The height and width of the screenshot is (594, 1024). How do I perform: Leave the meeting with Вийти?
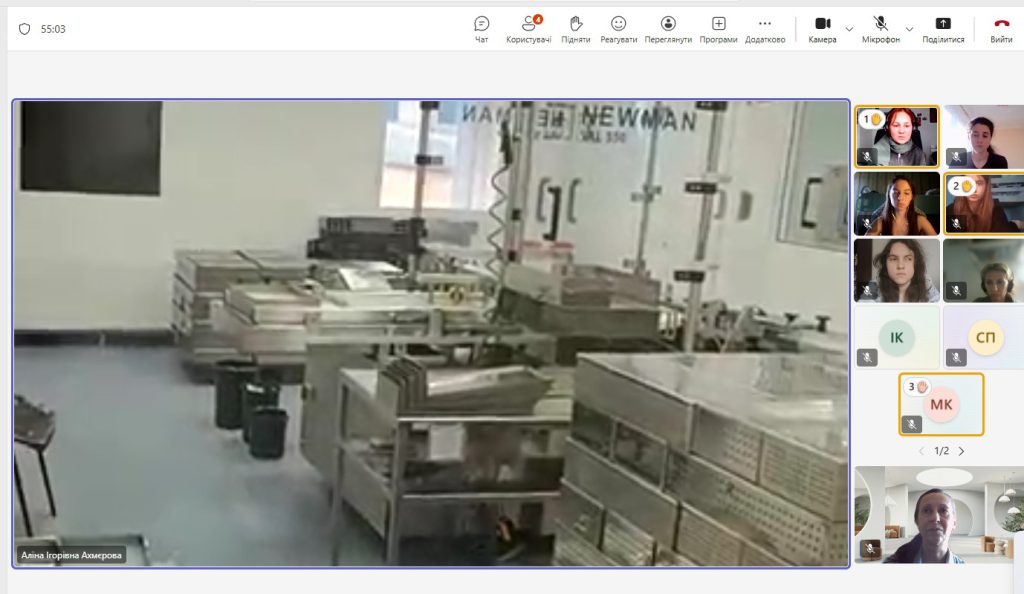1001,29
